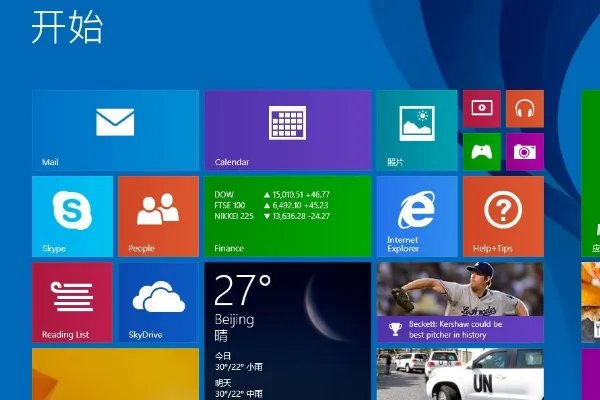Open the 照片 photos tile
Screen dimensions: 600x400
coord(417,130)
